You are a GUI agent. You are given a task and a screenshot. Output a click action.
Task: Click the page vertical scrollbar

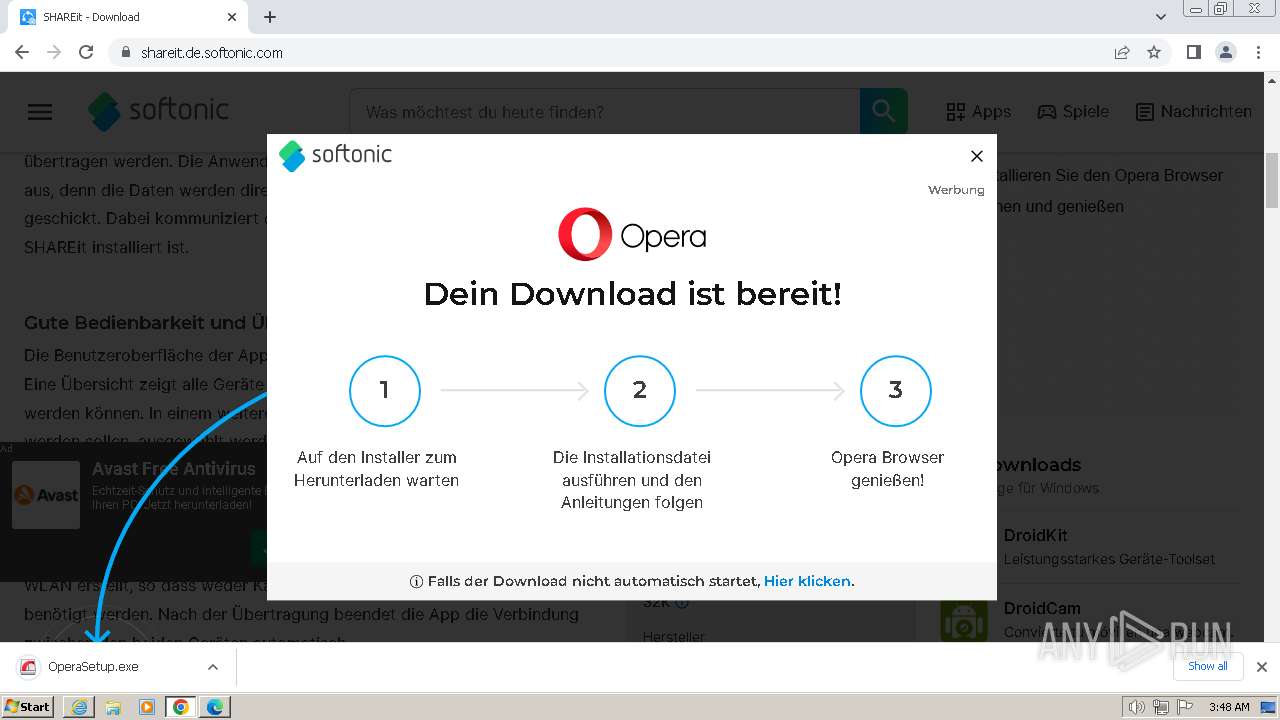(1272, 180)
